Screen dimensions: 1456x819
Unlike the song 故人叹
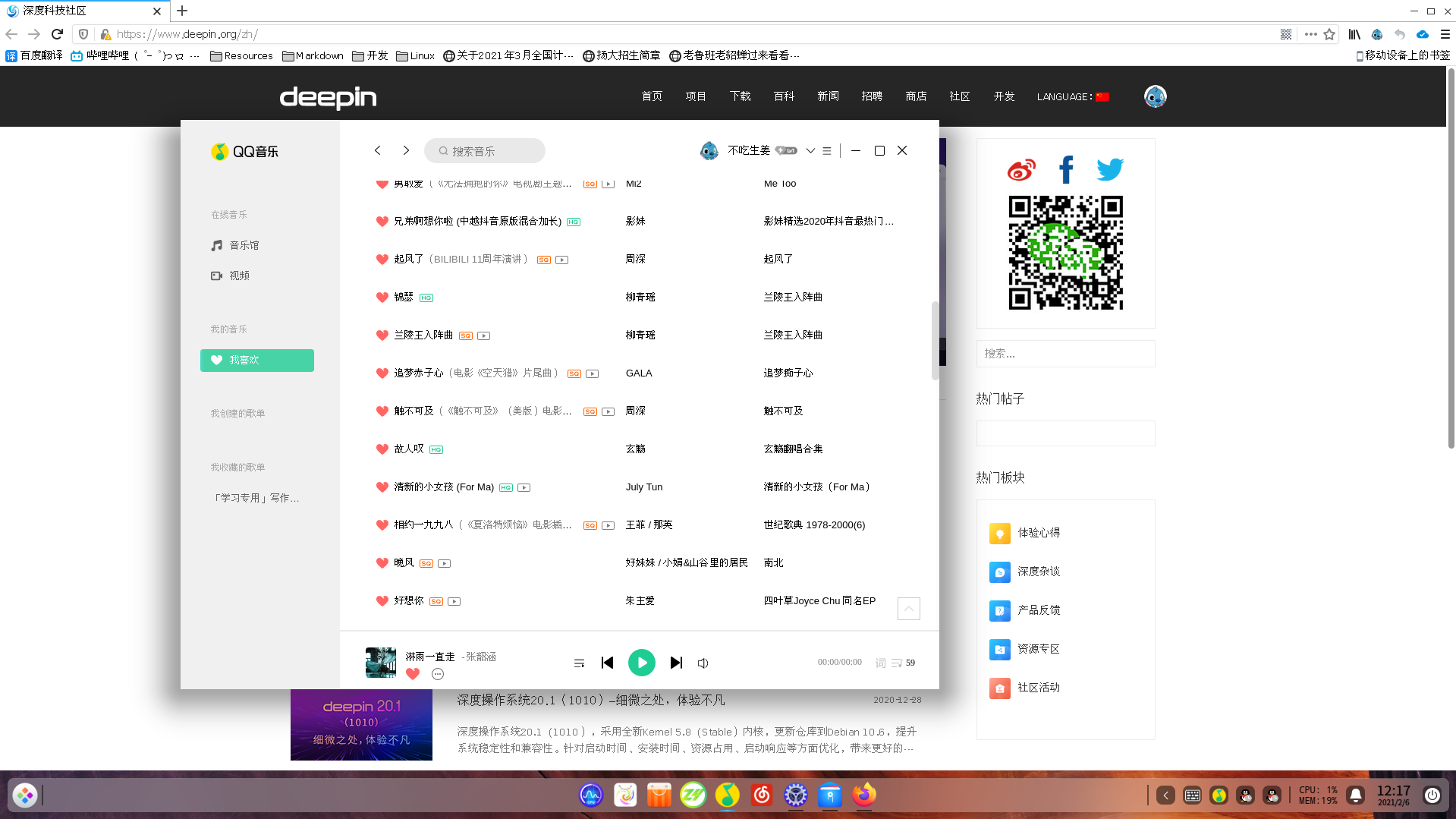pos(382,449)
